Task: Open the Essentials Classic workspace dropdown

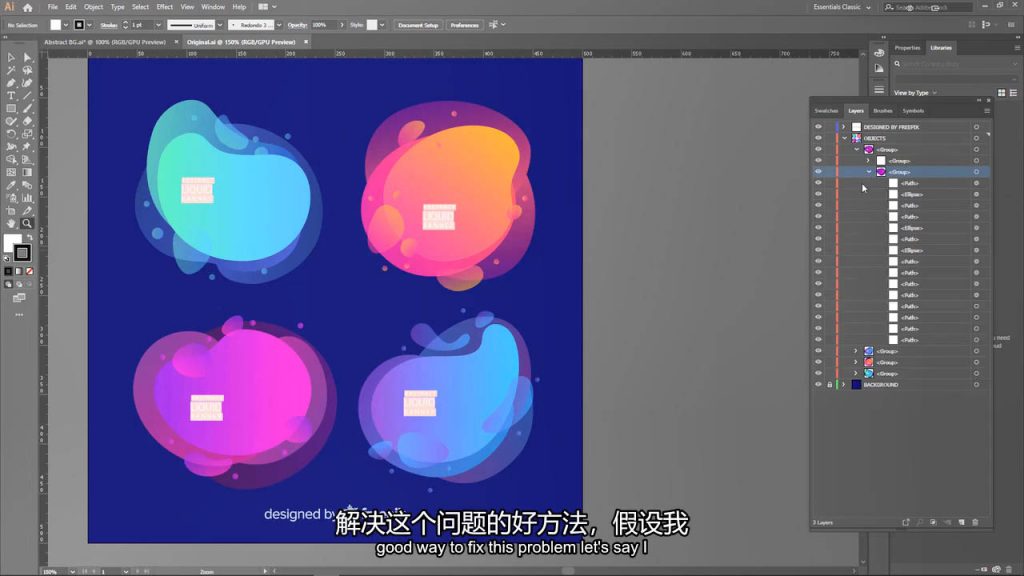Action: [x=841, y=7]
